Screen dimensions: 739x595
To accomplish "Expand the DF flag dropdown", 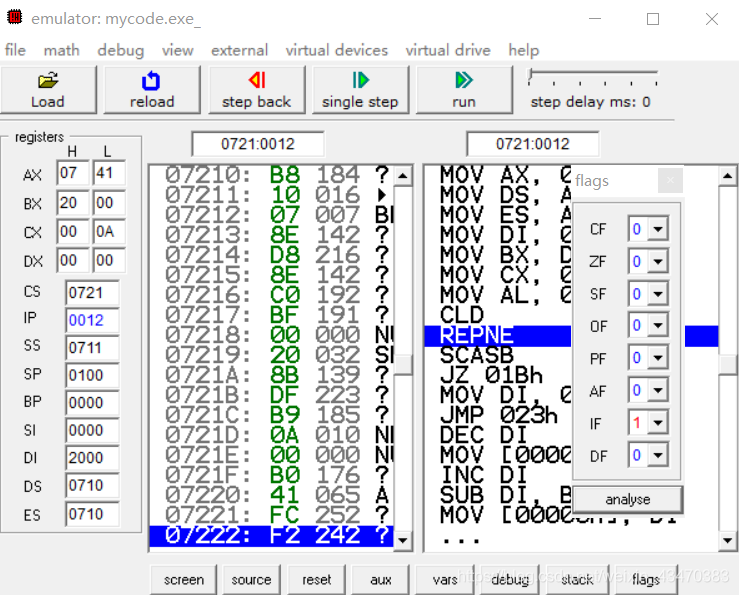I will [x=658, y=455].
